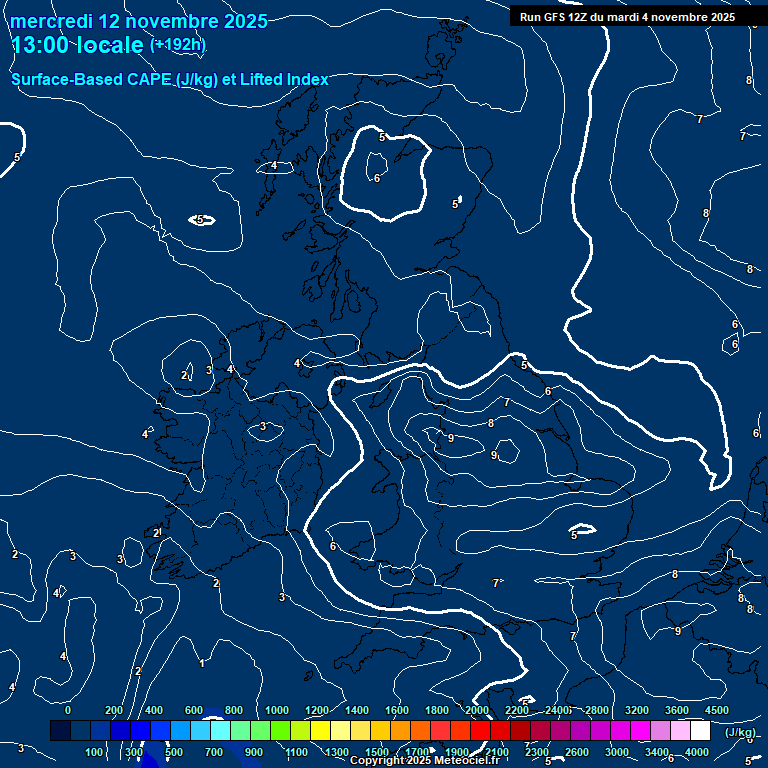
Task: Select the sky blue swatch between 600 and 700
Action: [200, 730]
